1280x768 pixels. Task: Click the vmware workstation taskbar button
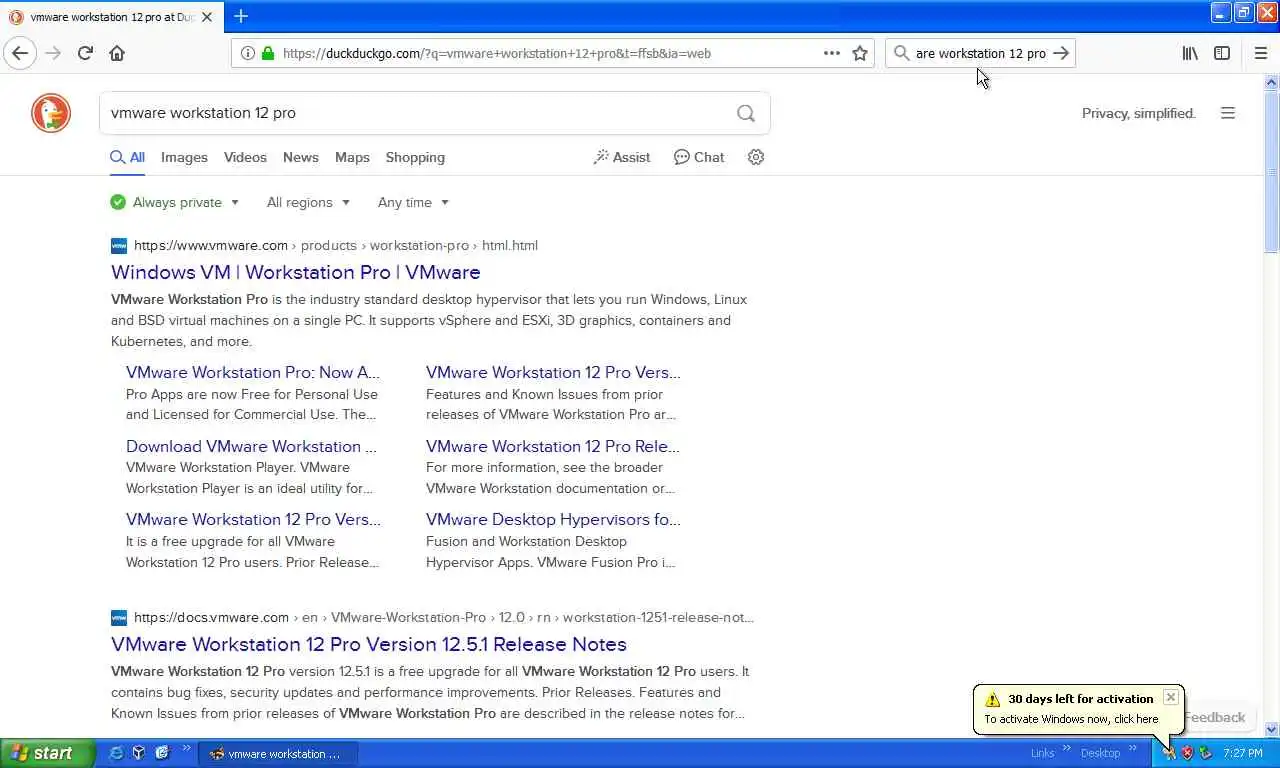(x=277, y=754)
